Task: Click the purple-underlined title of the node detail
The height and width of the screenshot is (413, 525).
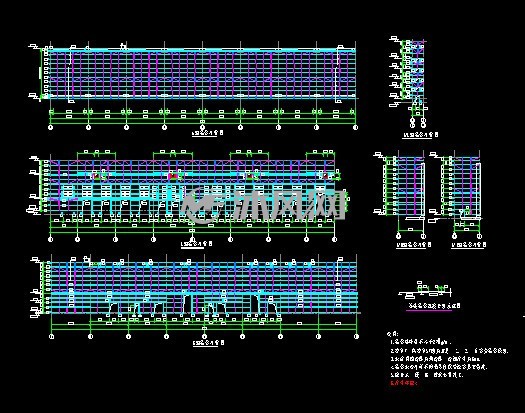Action: coord(434,306)
